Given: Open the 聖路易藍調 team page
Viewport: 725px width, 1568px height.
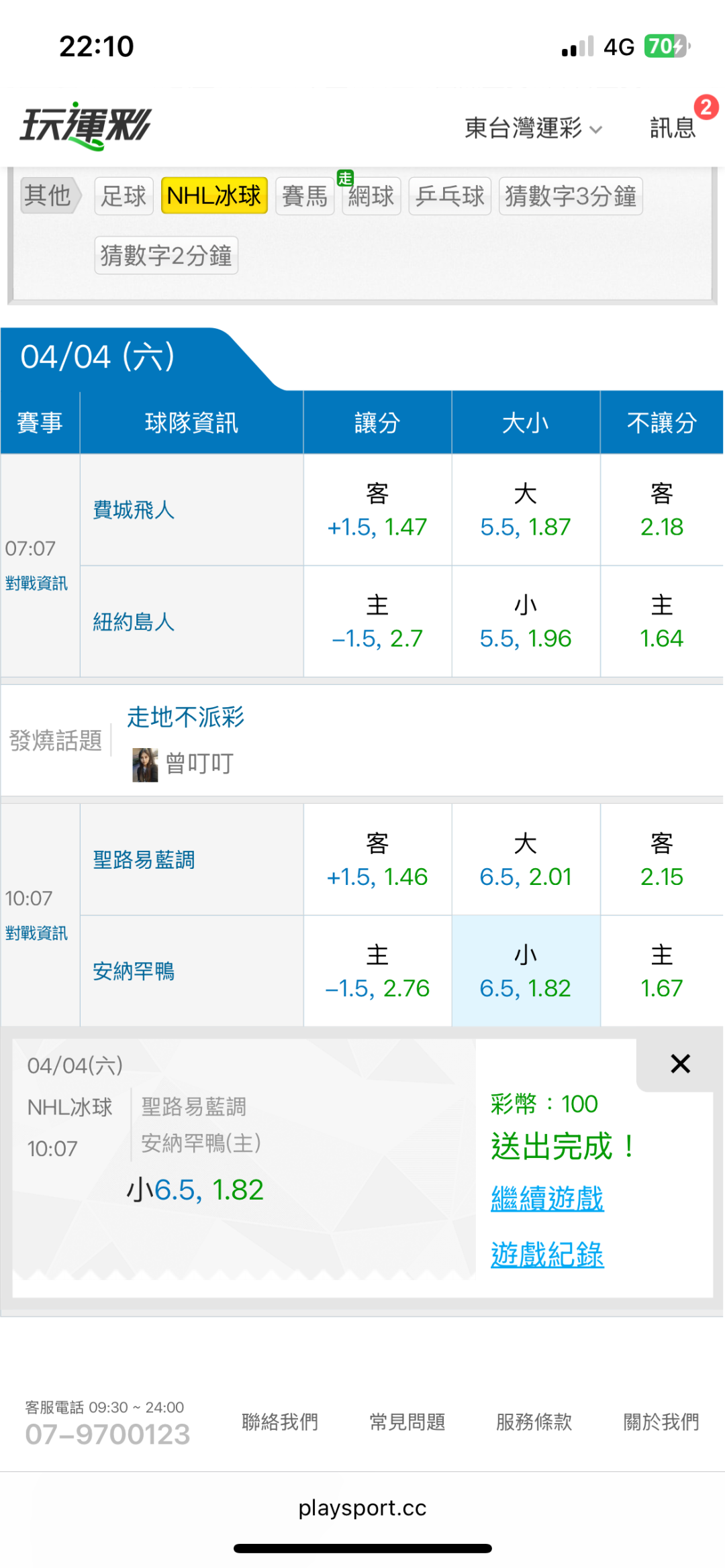Looking at the screenshot, I should [144, 859].
